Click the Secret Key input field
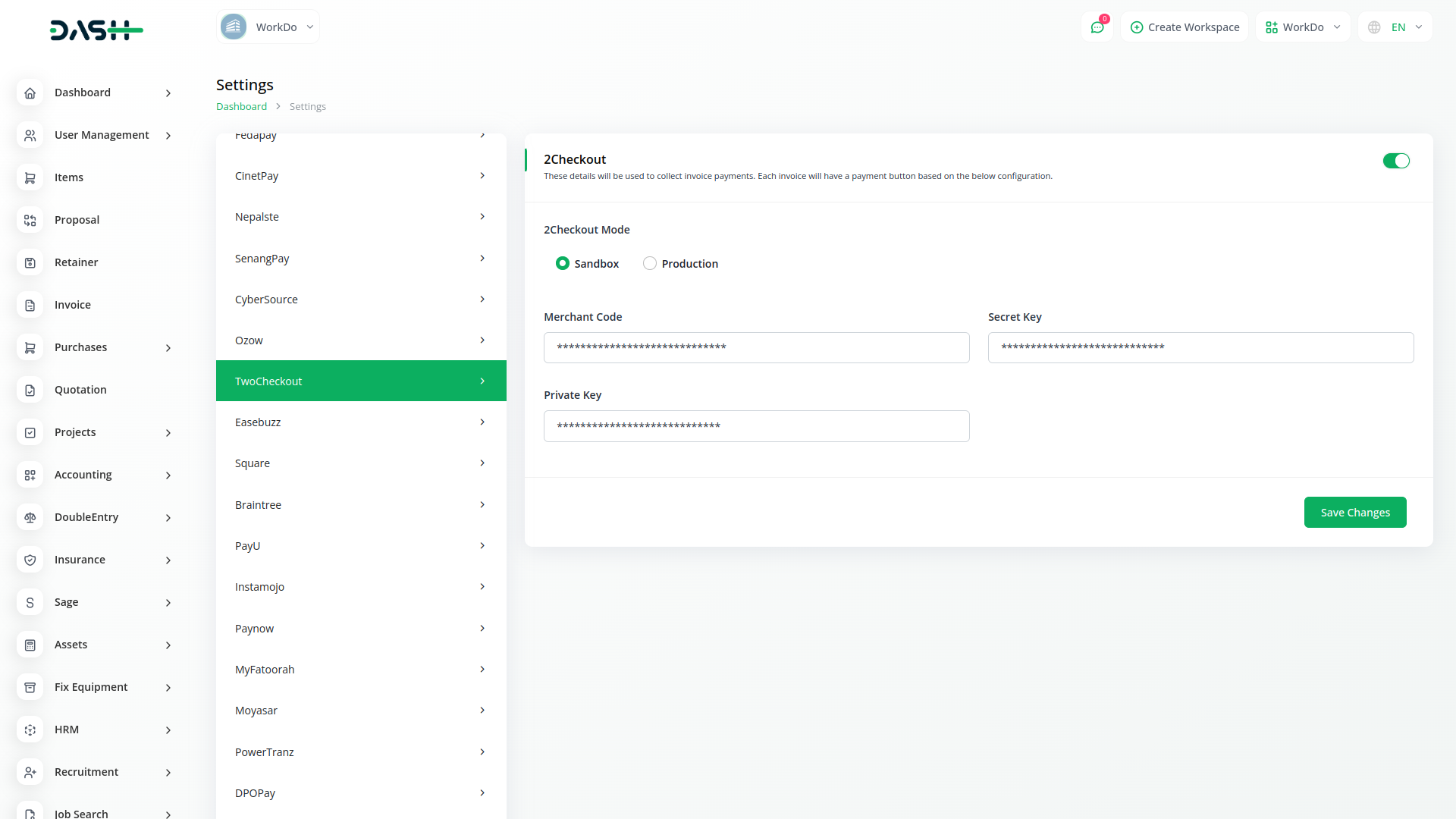Viewport: 1456px width, 819px height. pyautogui.click(x=1200, y=347)
